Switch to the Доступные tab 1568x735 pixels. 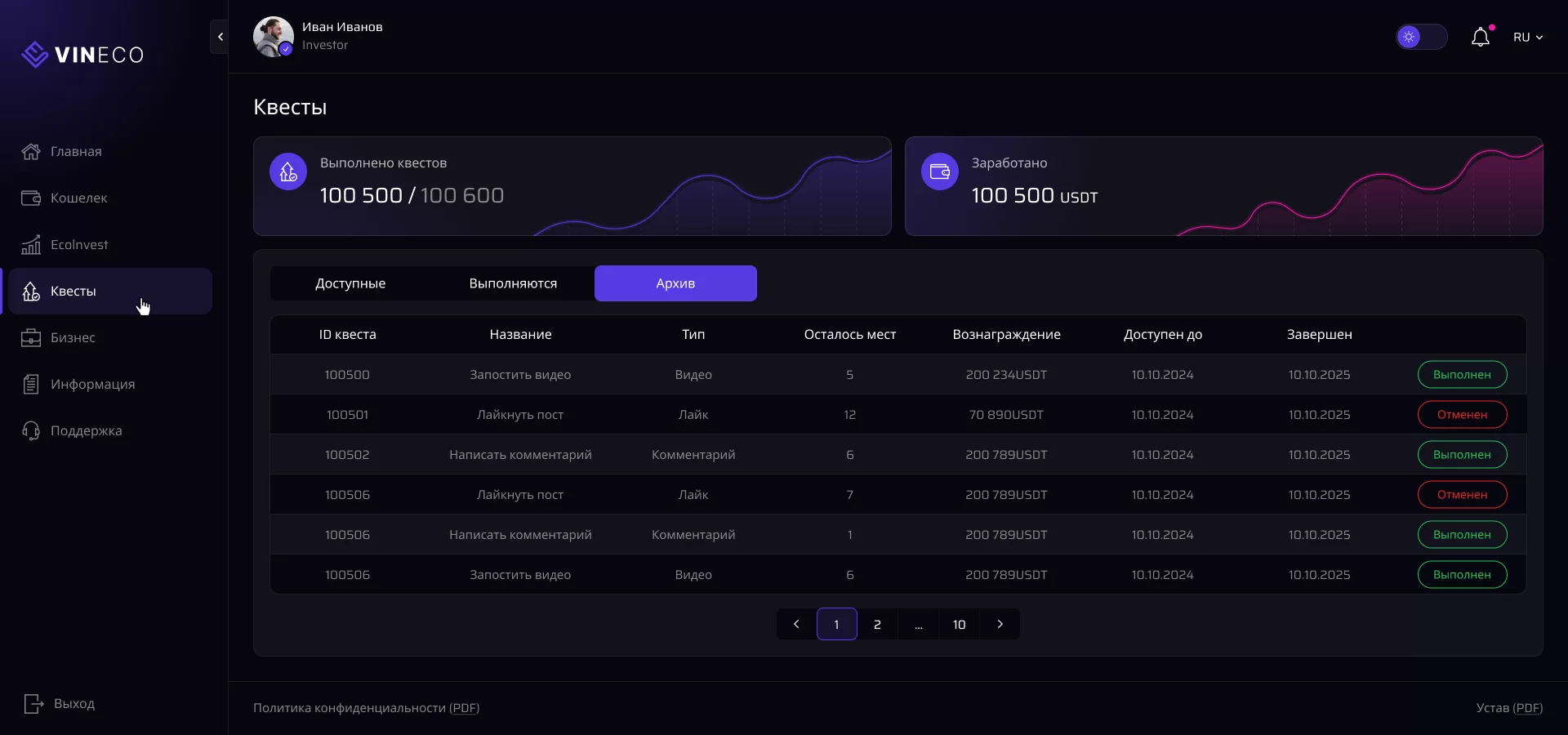click(350, 284)
